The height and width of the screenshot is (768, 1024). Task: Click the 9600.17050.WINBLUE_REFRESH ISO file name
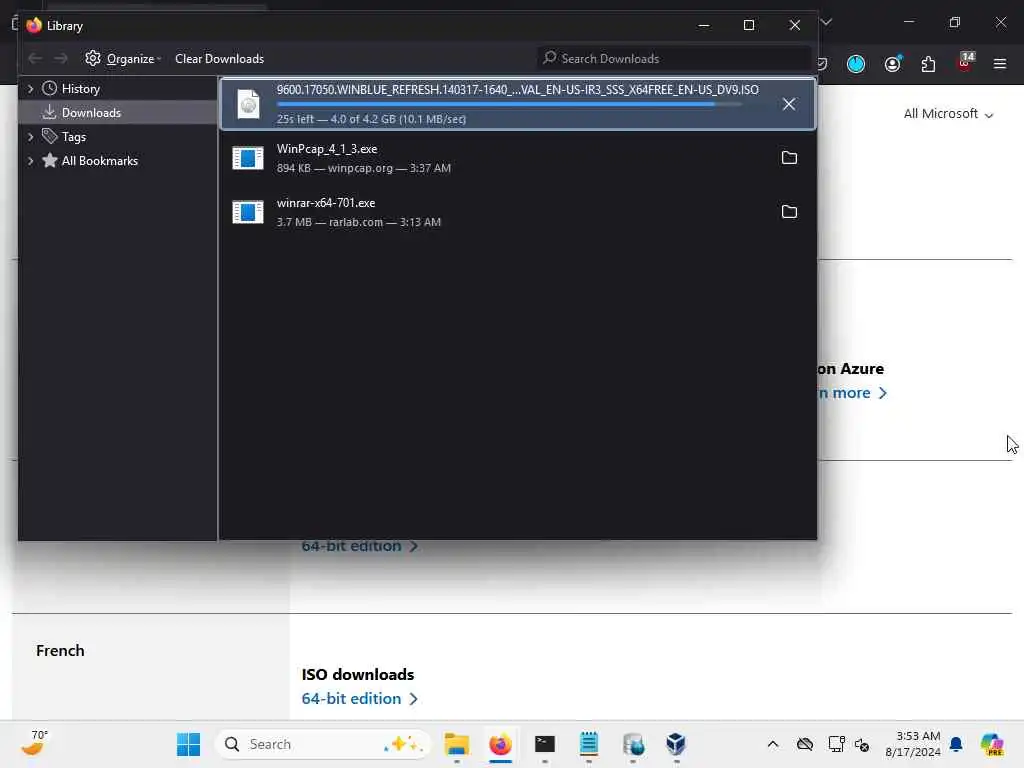click(518, 89)
